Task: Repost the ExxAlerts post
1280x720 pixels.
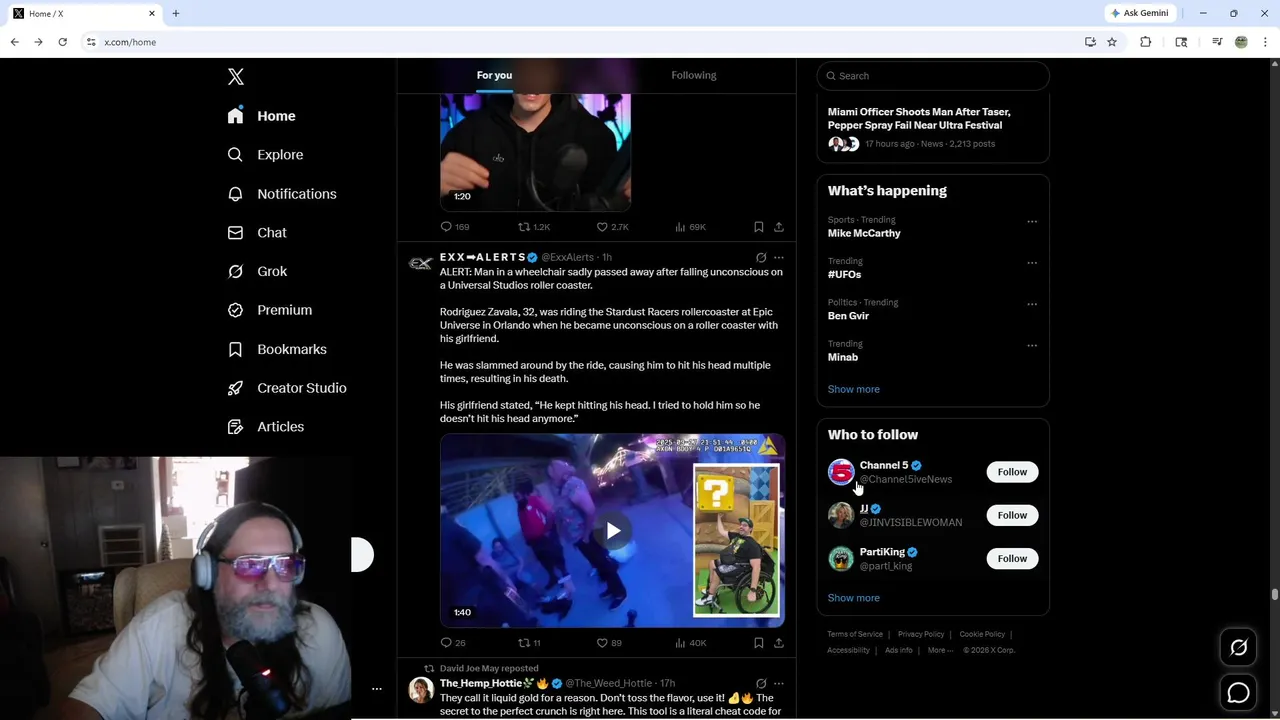Action: point(529,643)
